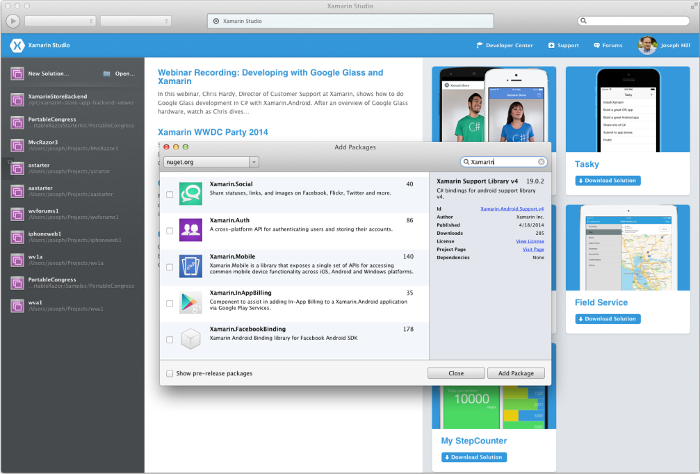
Task: Click the Add Package button
Action: tap(516, 373)
